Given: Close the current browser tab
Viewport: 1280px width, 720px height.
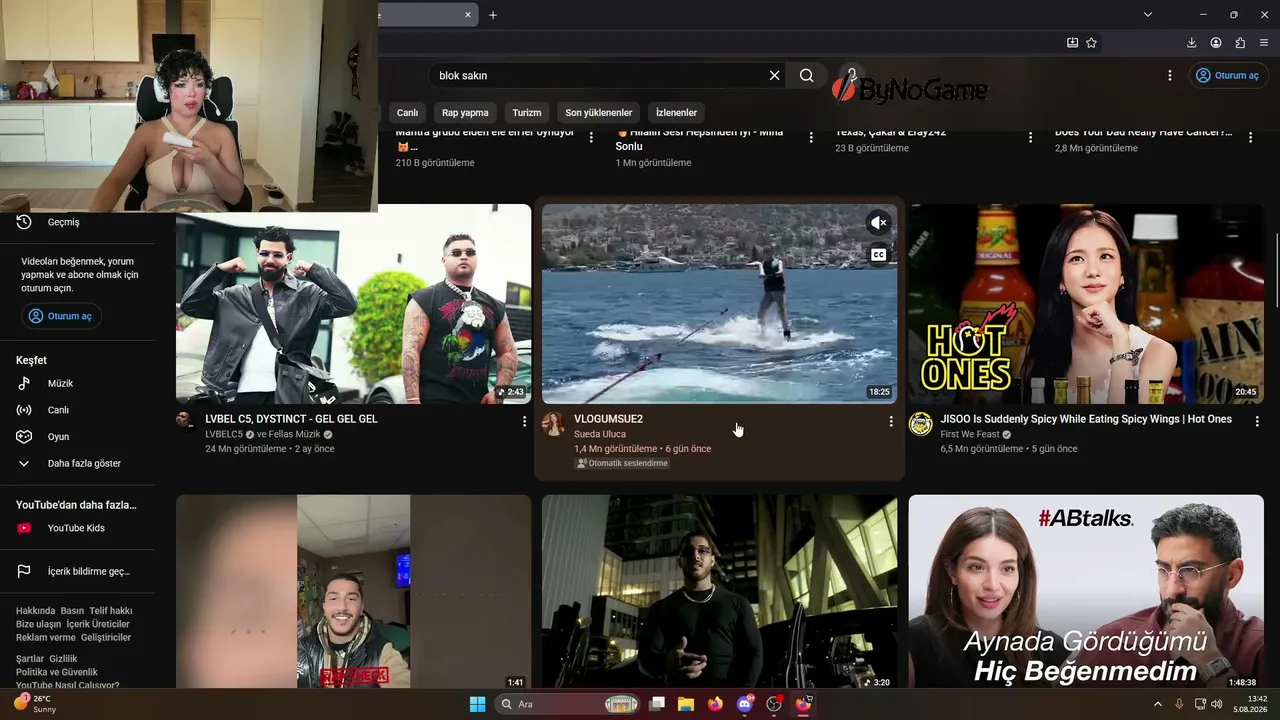Looking at the screenshot, I should click(467, 15).
